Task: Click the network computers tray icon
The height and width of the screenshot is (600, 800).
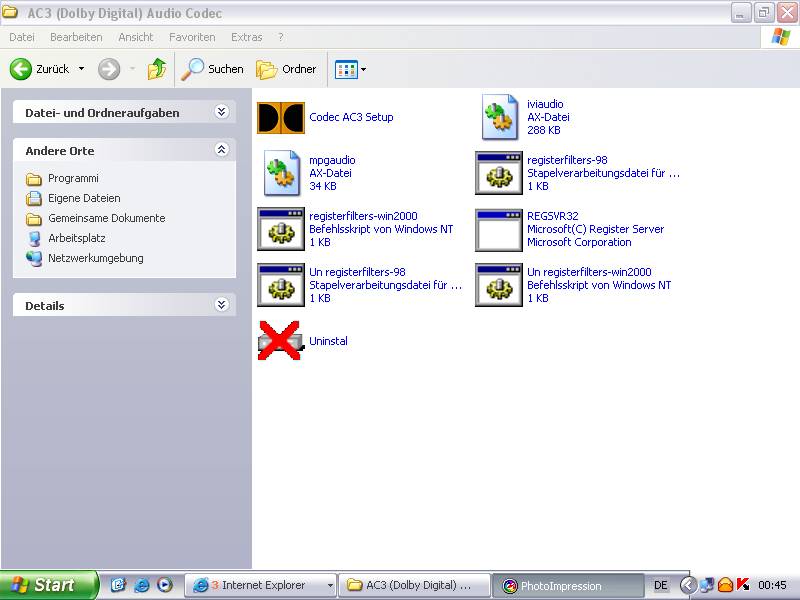Action: 707,585
